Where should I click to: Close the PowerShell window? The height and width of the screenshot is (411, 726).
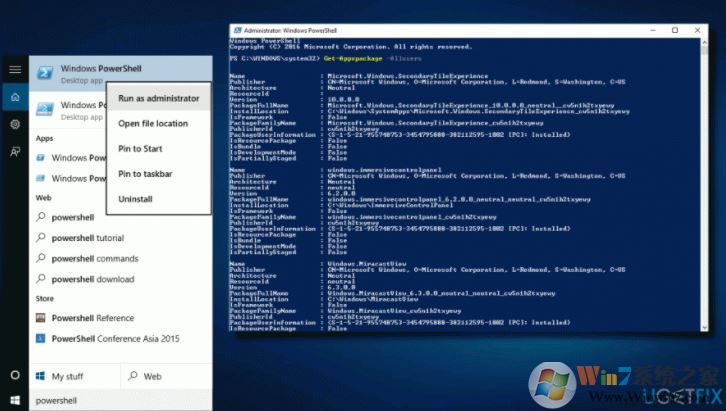click(697, 30)
